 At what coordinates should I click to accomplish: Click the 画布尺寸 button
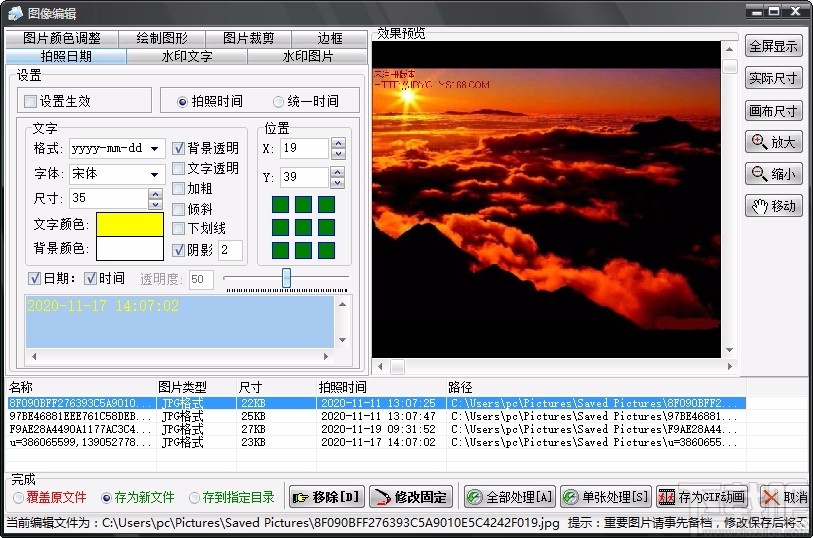click(x=773, y=110)
